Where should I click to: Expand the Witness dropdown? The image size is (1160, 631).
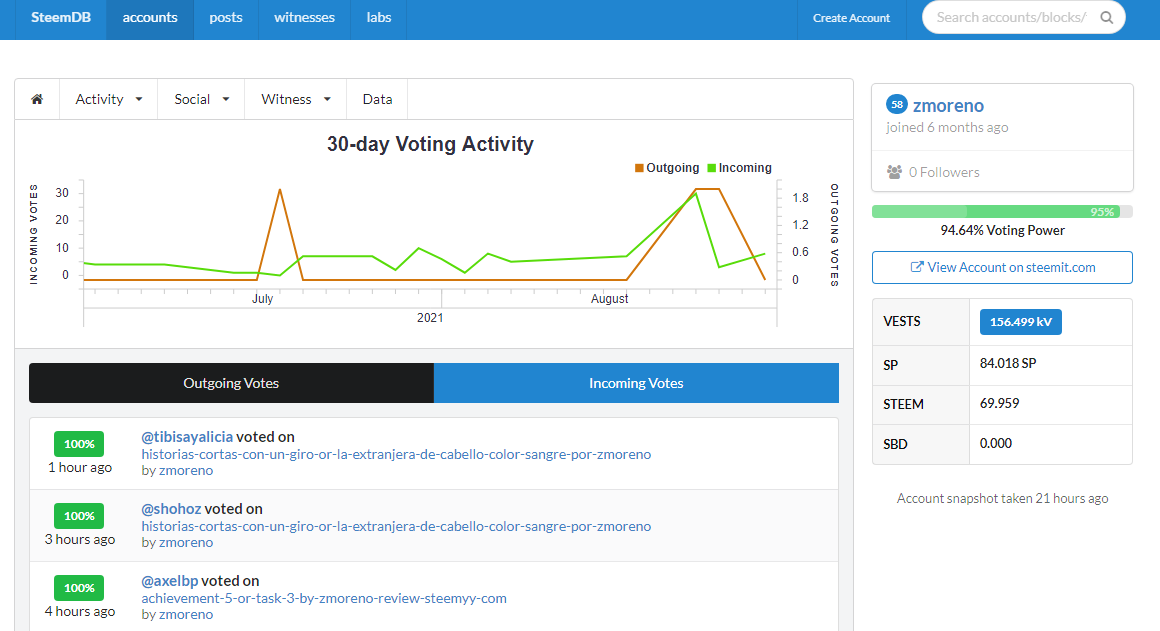tap(296, 99)
